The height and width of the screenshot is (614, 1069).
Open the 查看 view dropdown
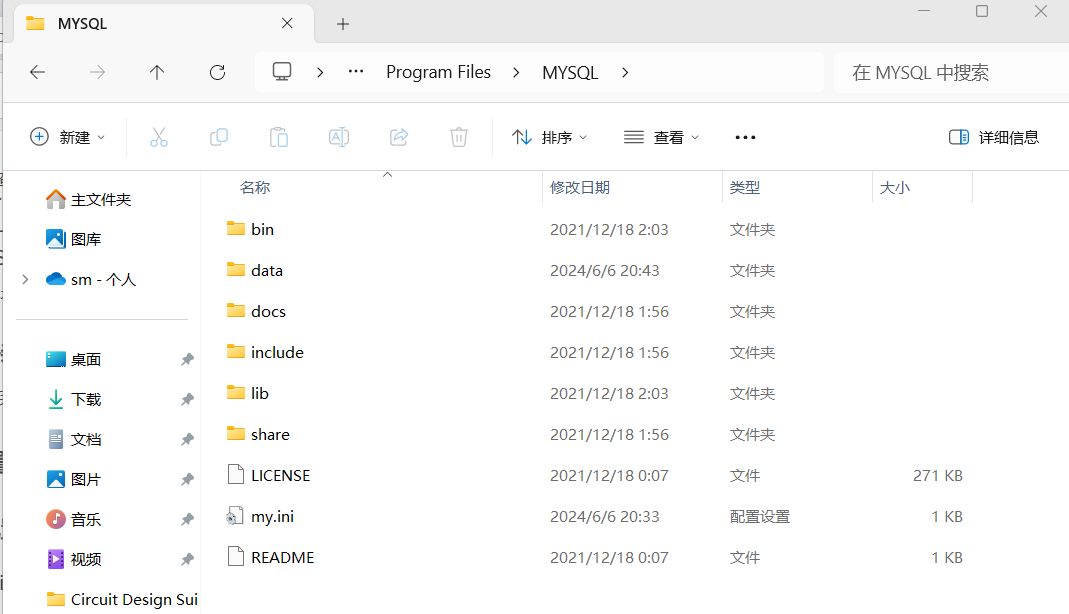[661, 138]
